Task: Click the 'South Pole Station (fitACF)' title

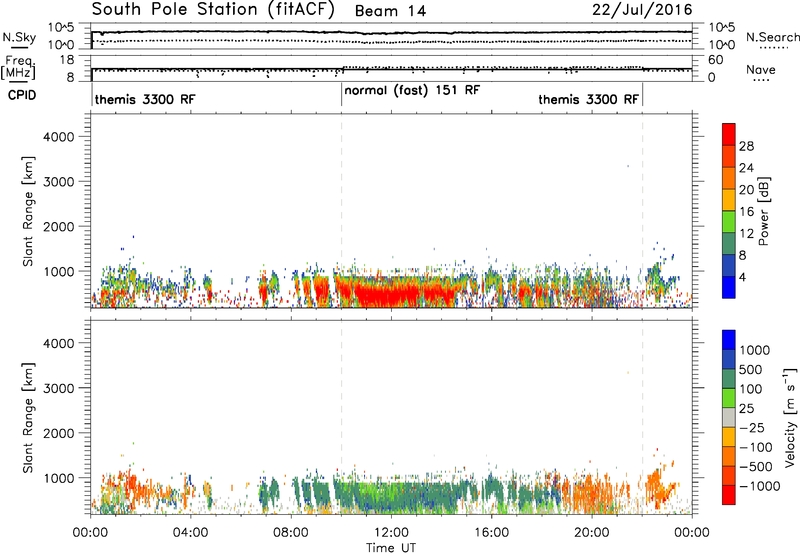Action: click(213, 10)
